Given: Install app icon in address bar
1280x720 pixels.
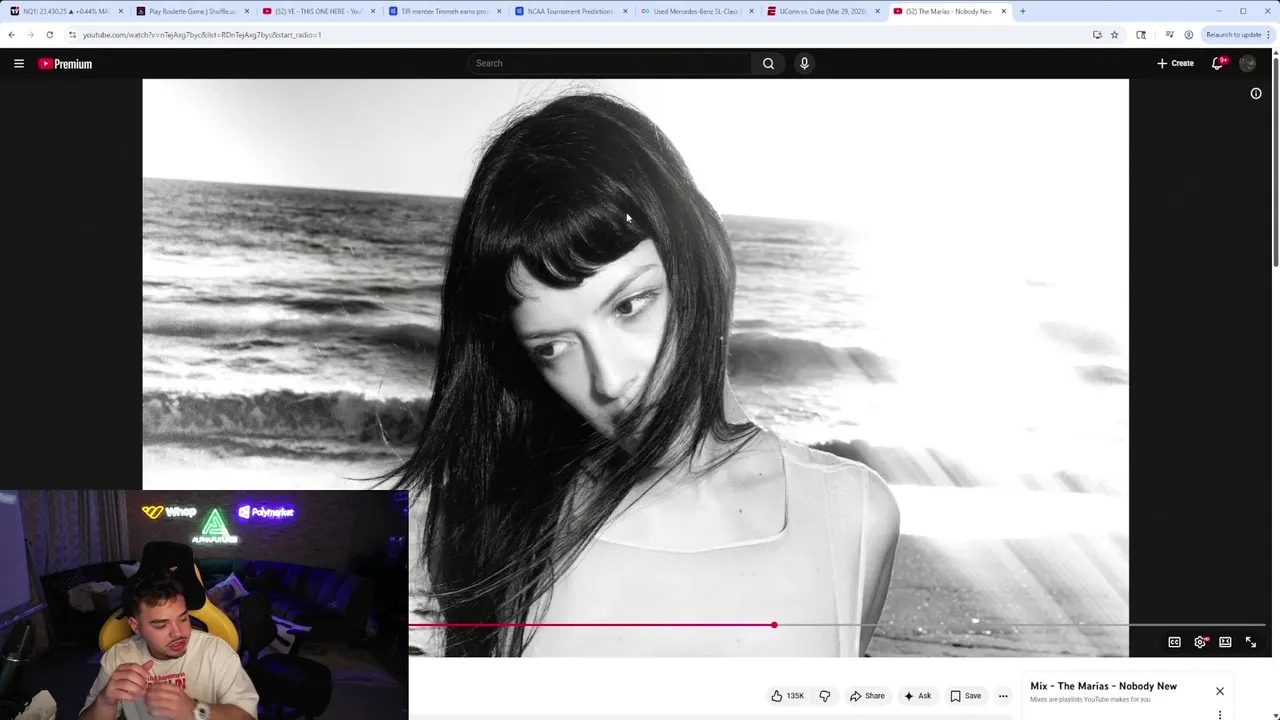Looking at the screenshot, I should pos(1097,34).
